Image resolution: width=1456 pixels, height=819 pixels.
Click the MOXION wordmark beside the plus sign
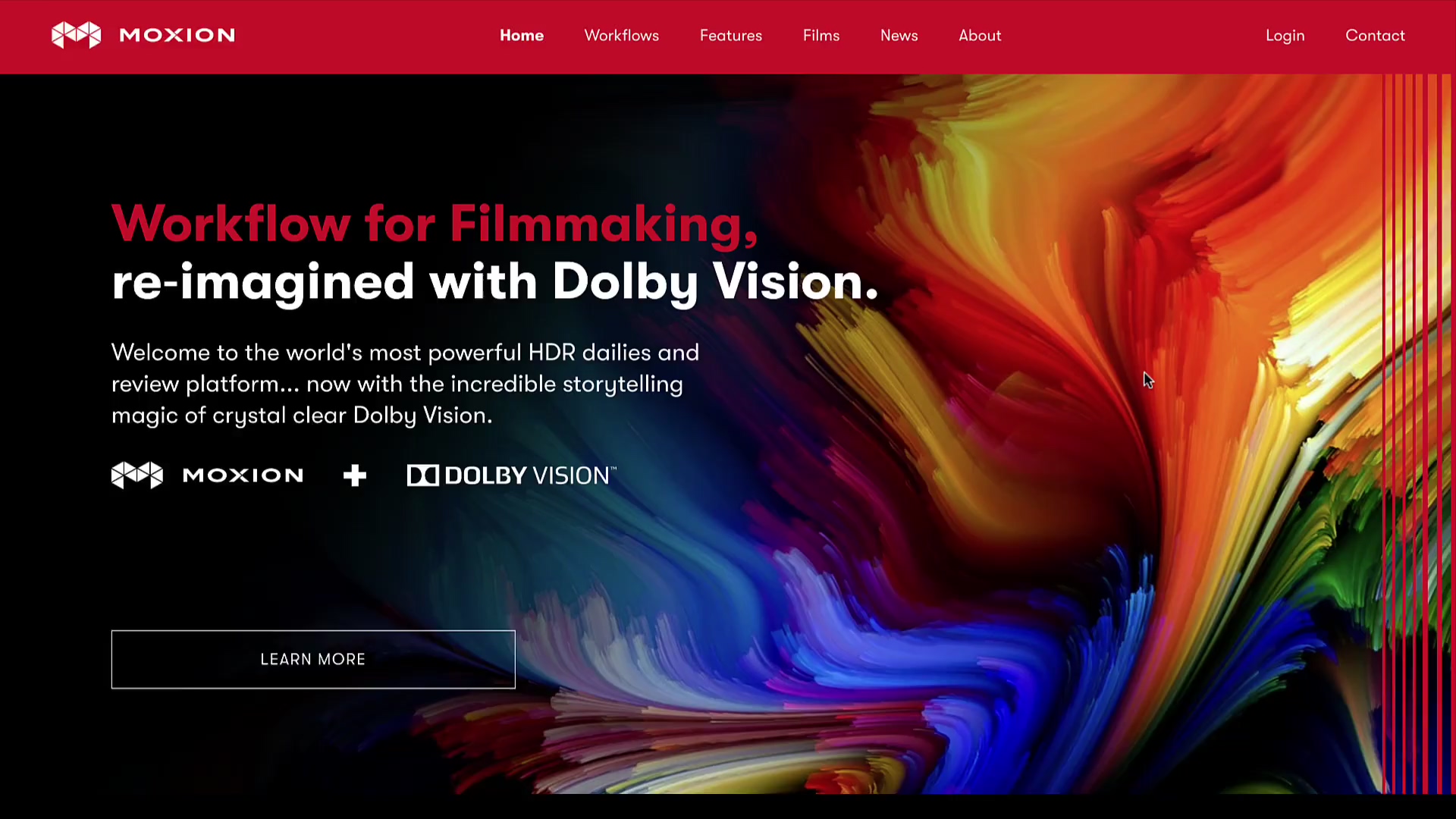[x=243, y=475]
